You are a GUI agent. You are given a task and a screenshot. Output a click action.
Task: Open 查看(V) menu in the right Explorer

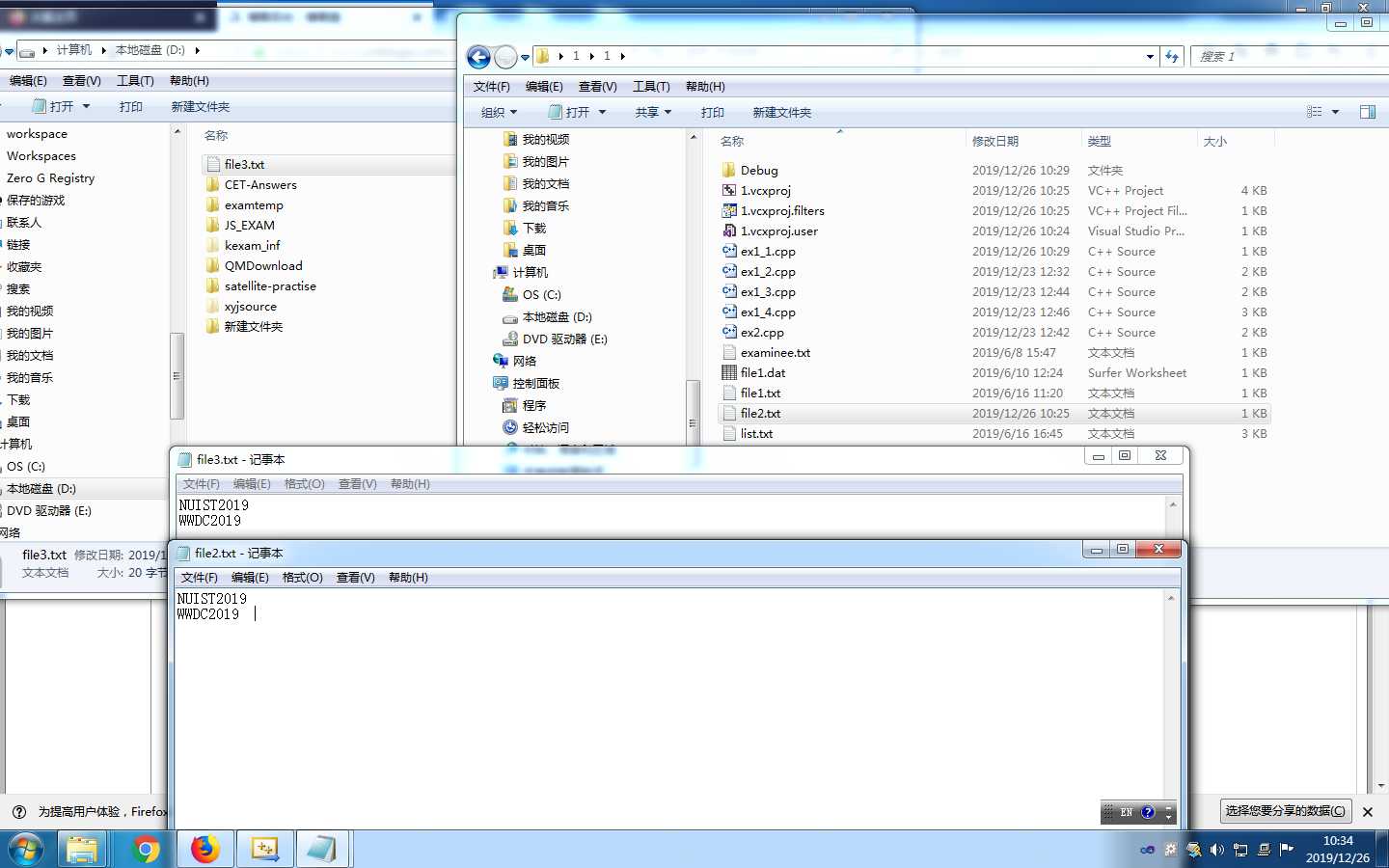(x=597, y=87)
